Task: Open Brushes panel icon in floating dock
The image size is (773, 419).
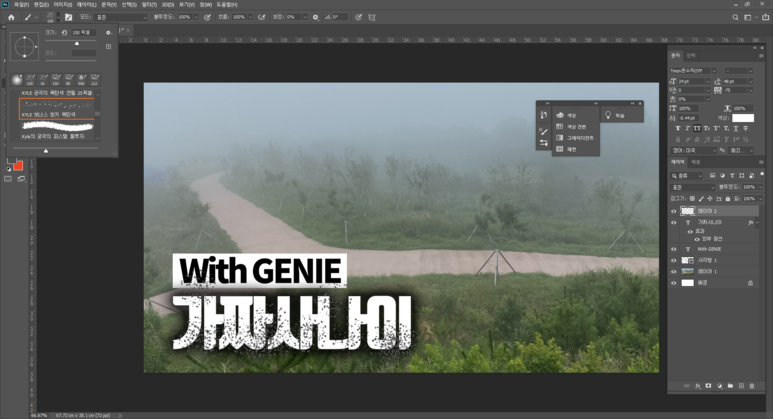Action: [x=543, y=131]
